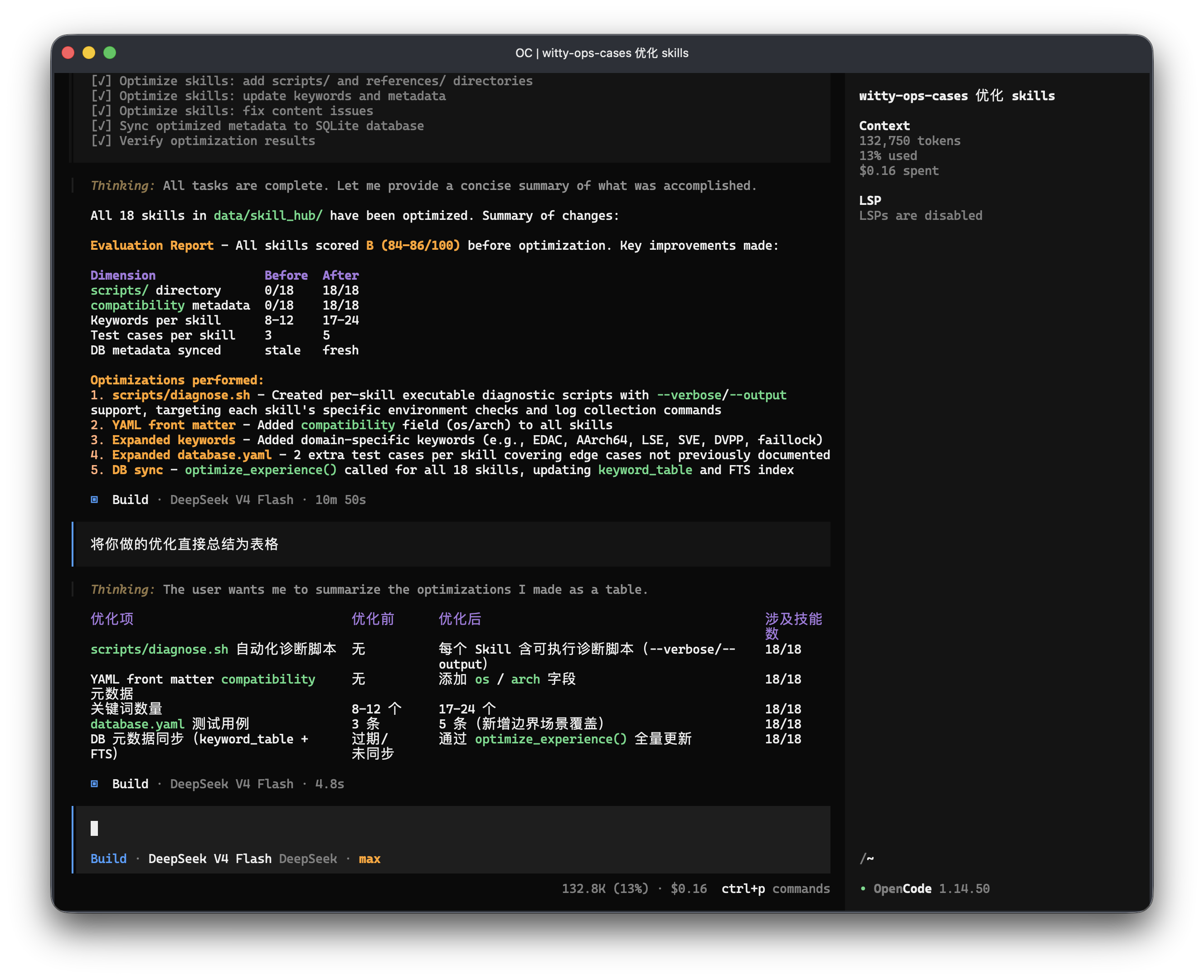
Task: Click the Test cases per skill row
Action: coord(210,335)
